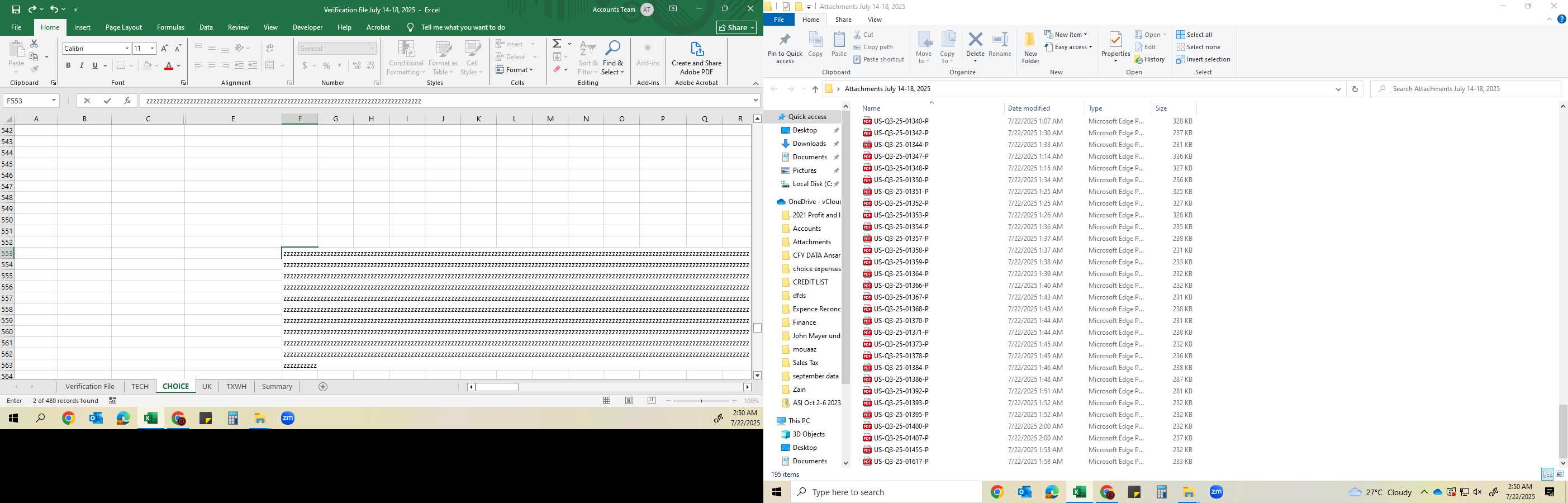Click the Excel zoom slider
The width and height of the screenshot is (1568, 503).
click(701, 401)
